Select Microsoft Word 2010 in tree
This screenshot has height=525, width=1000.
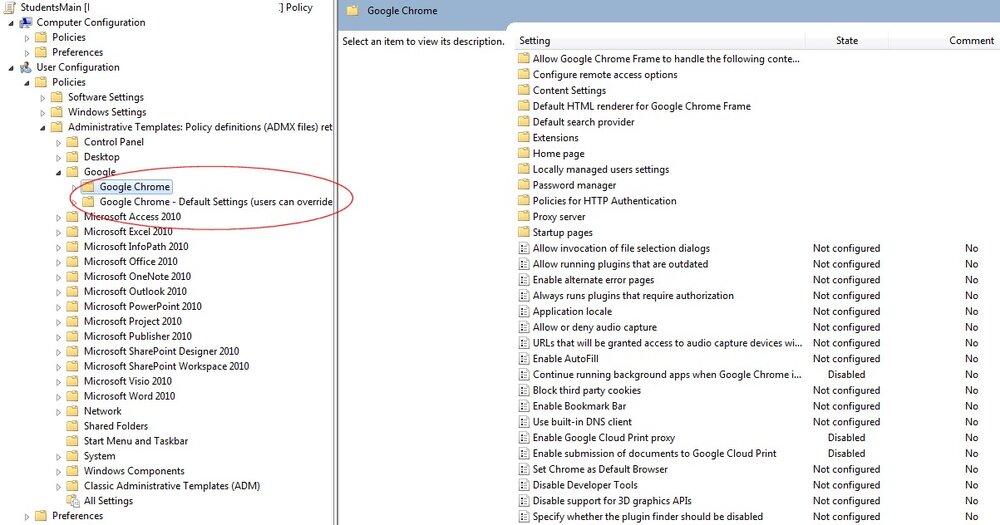(x=129, y=396)
